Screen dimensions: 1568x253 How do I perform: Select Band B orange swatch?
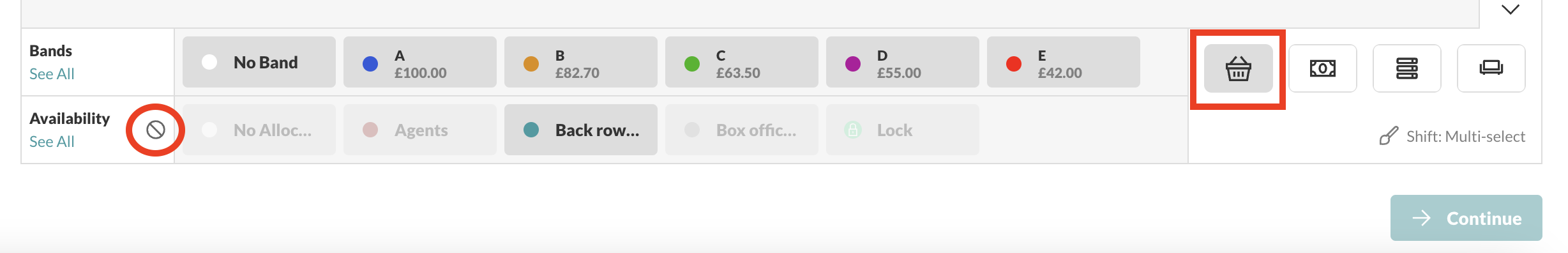[x=531, y=63]
